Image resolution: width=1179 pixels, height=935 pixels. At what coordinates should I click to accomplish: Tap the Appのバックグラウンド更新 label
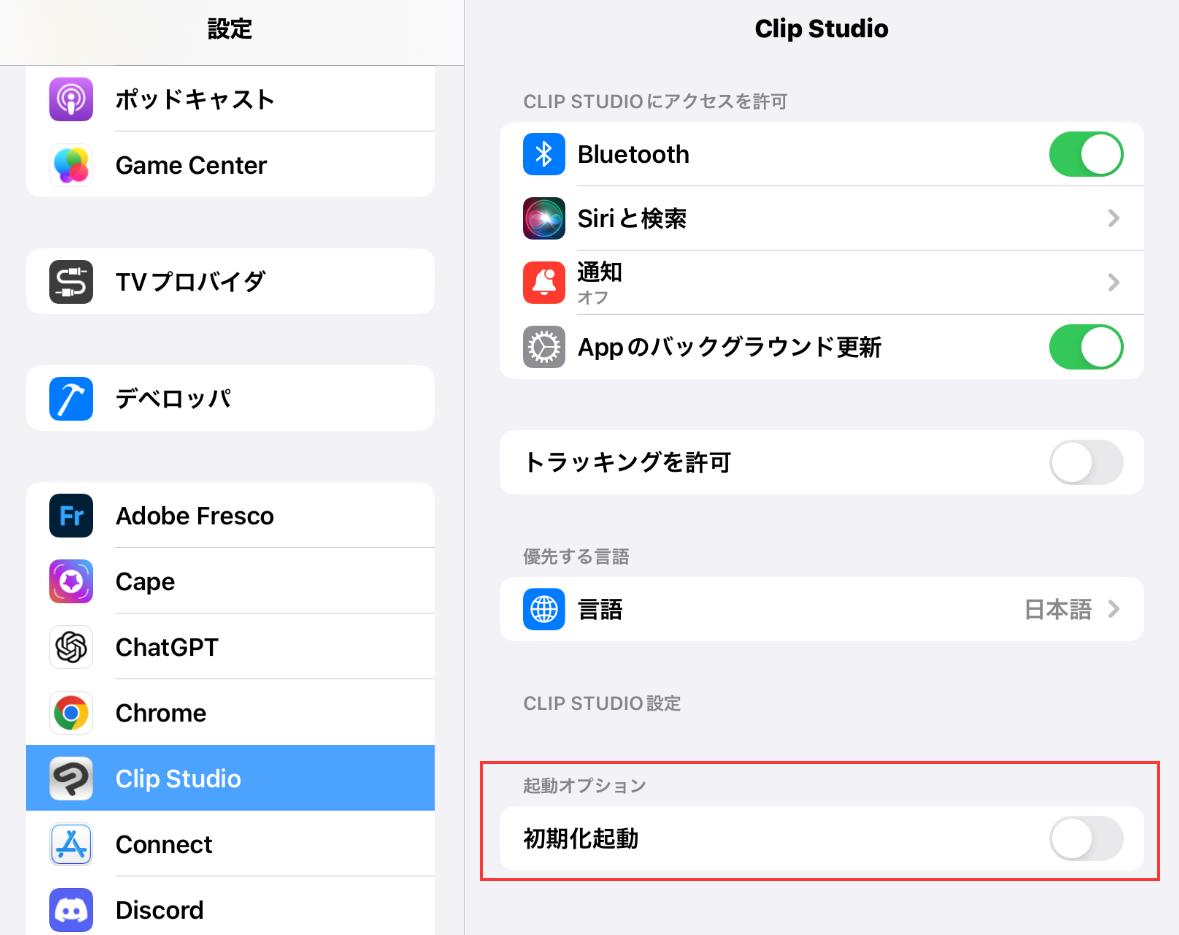point(729,347)
